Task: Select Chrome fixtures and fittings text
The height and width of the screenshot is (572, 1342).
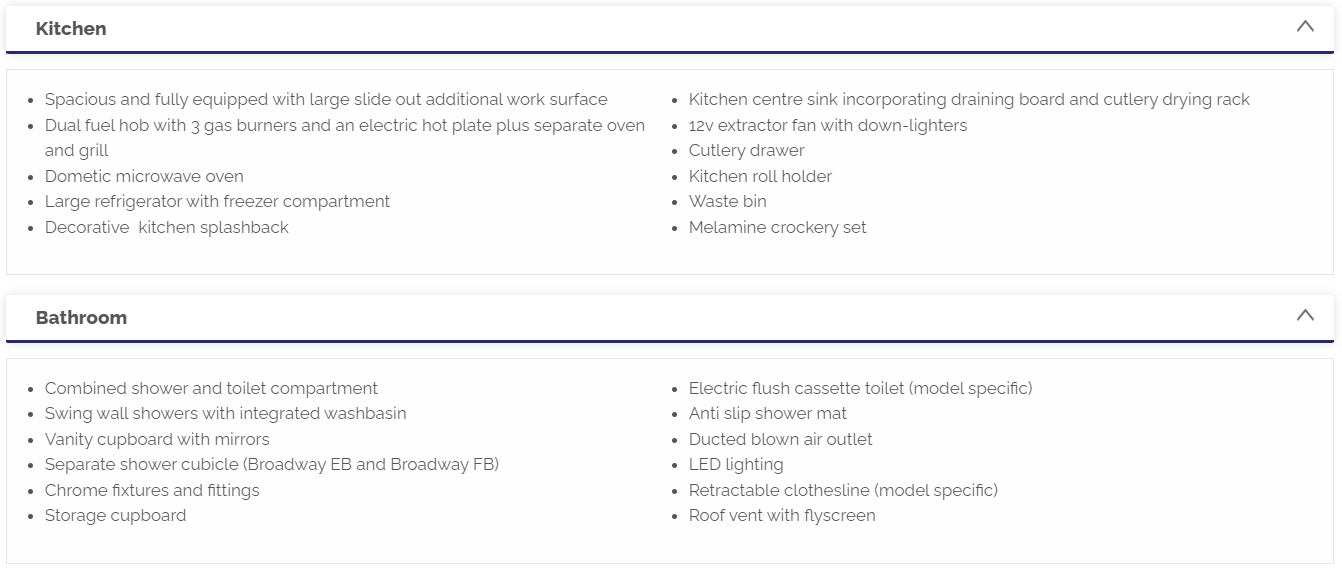Action: [x=152, y=490]
